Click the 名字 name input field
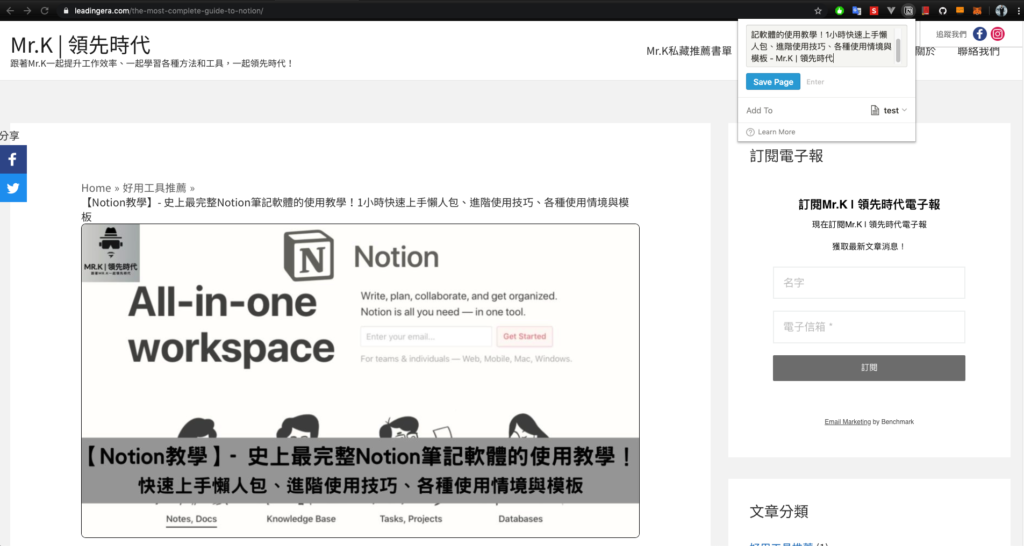 click(x=869, y=283)
